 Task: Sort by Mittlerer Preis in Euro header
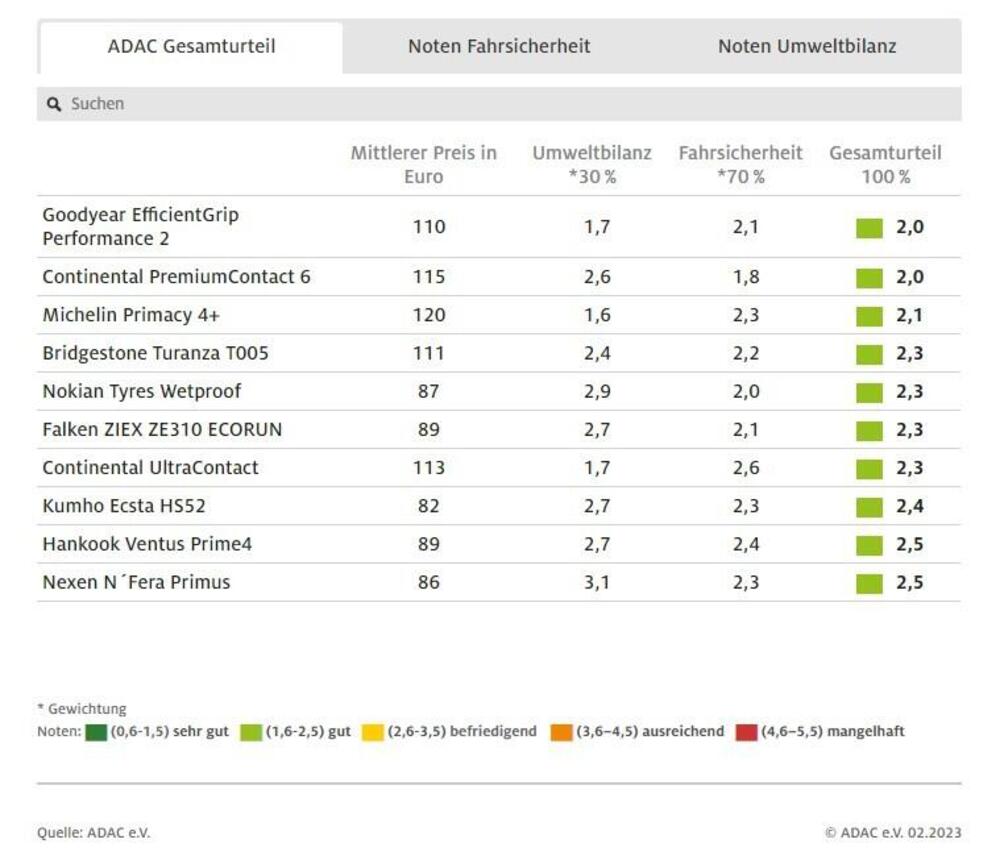(x=423, y=165)
